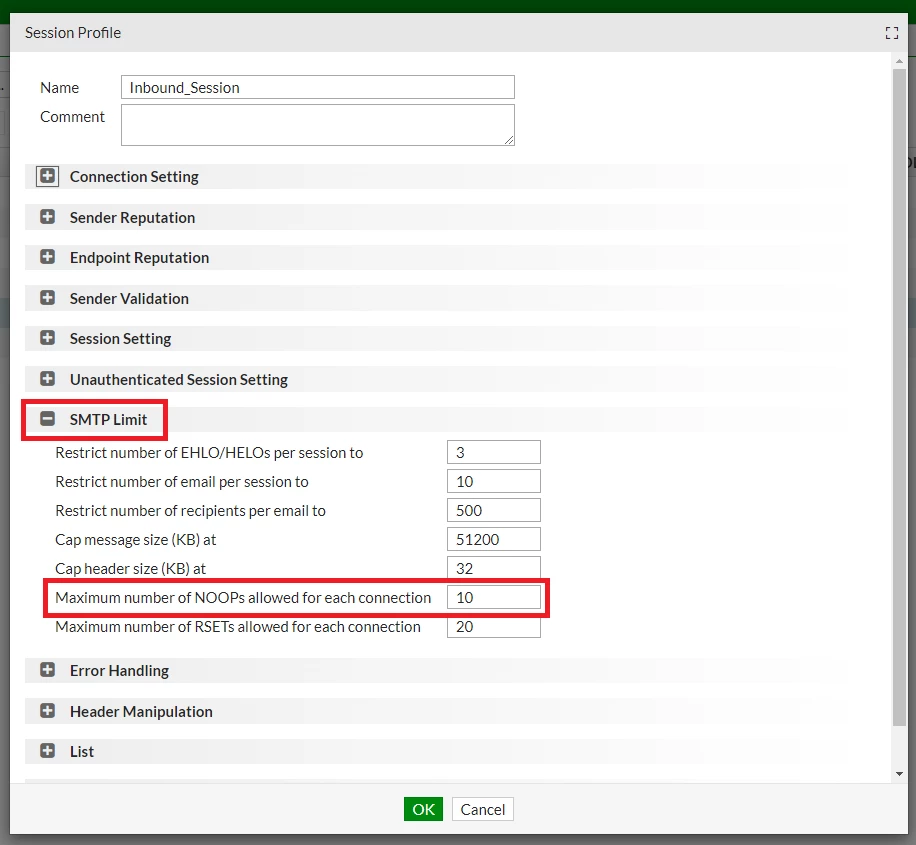Viewport: 916px width, 845px height.
Task: Expand the Sender Validation section
Action: (47, 298)
